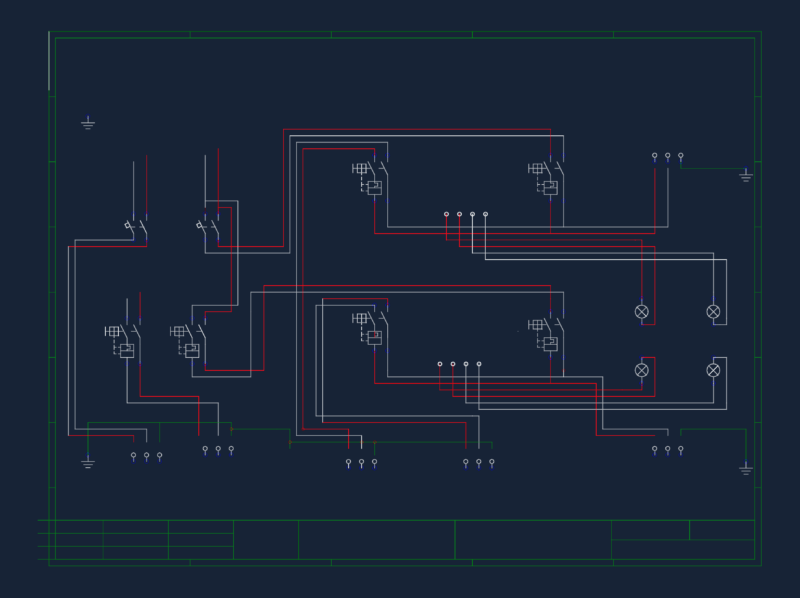Viewport: 800px width, 598px height.
Task: Select the ground symbol in the upper-right corner
Action: point(746,175)
